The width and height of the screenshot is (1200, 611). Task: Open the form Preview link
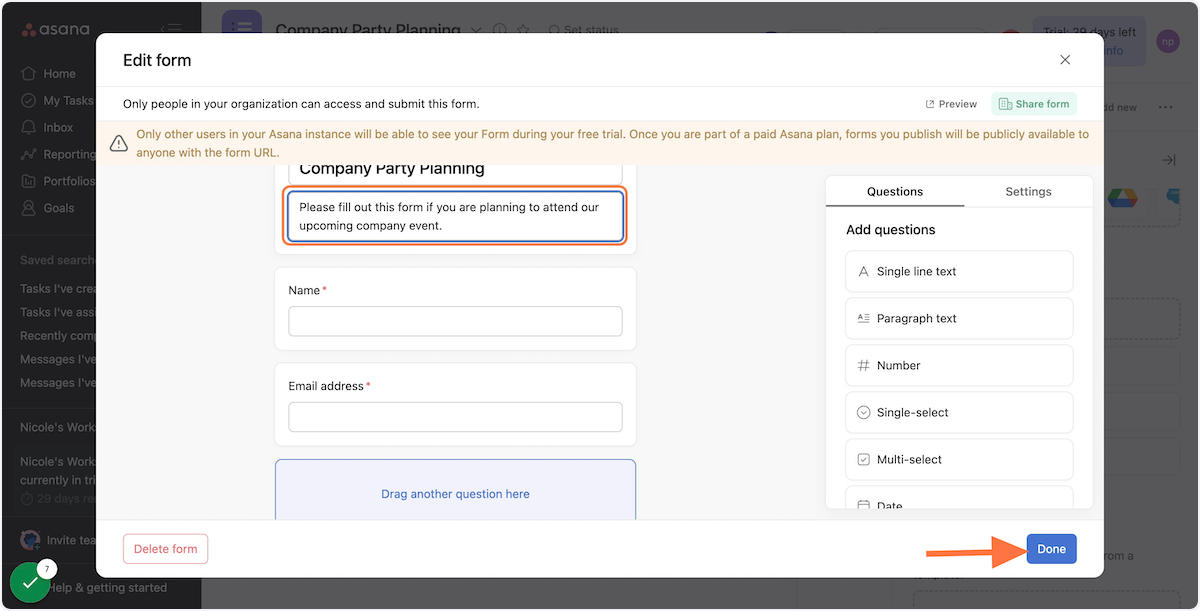tap(951, 104)
